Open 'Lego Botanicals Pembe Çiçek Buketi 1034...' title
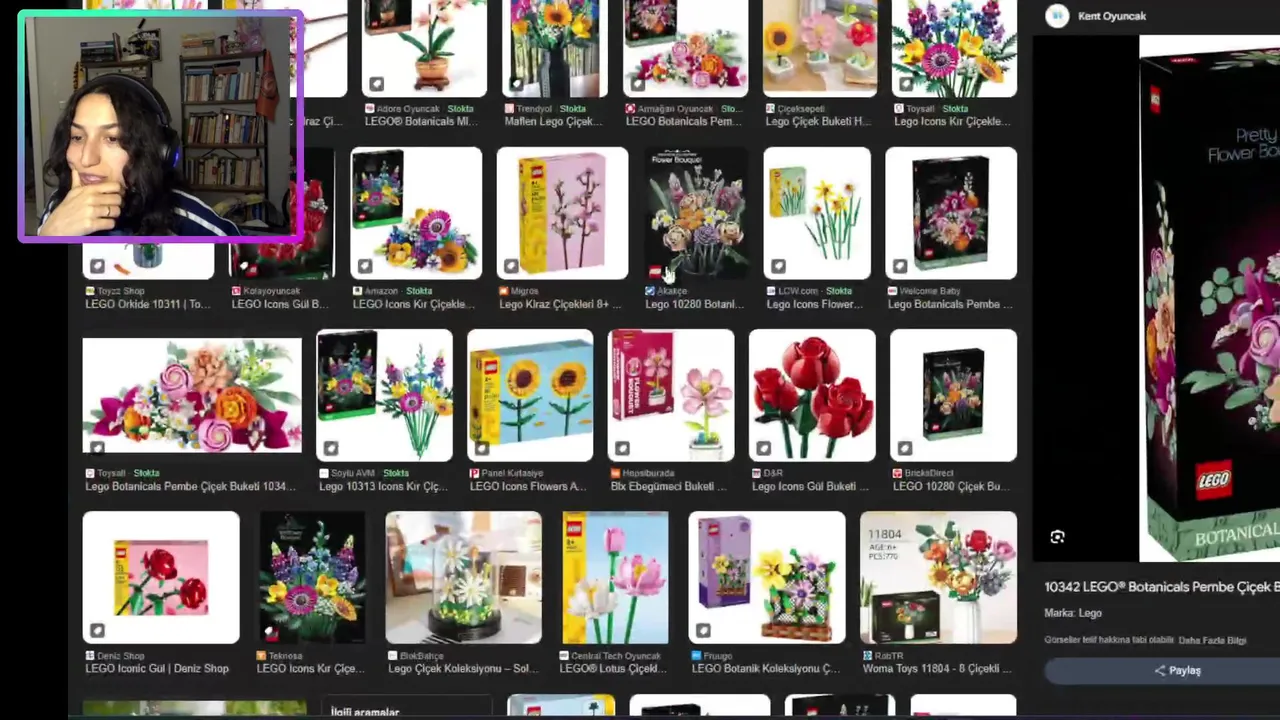 (190, 486)
